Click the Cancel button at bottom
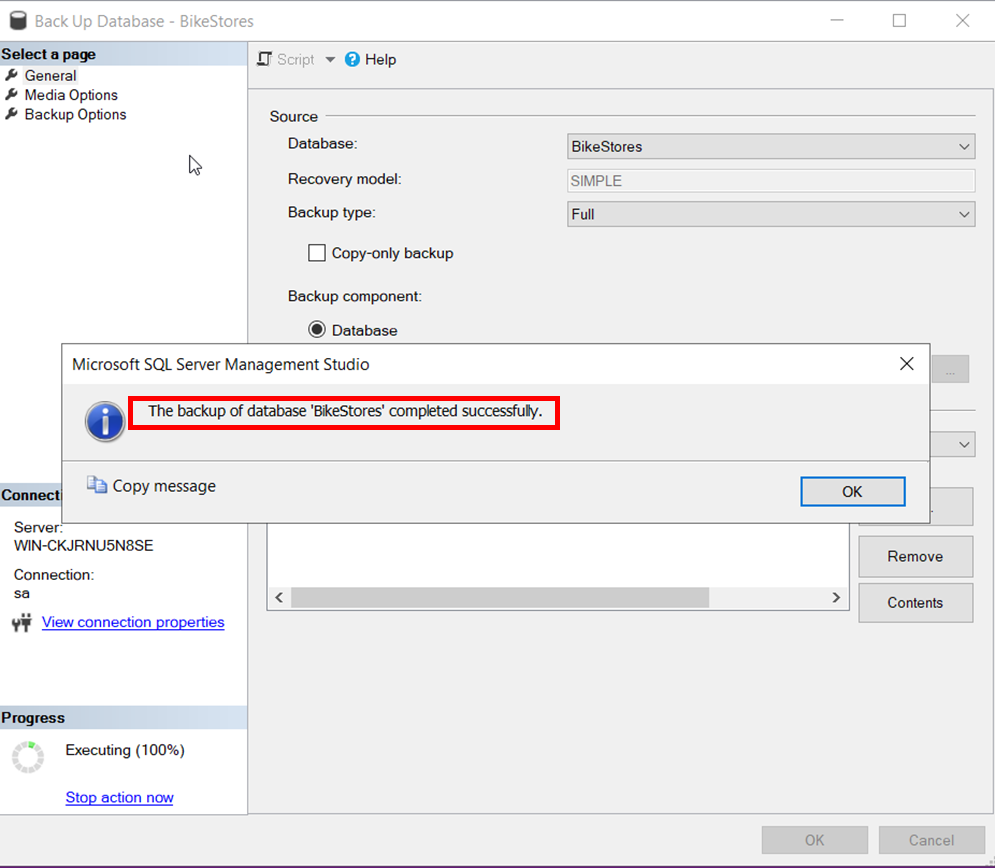Viewport: 995px width, 868px height. pyautogui.click(x=931, y=840)
